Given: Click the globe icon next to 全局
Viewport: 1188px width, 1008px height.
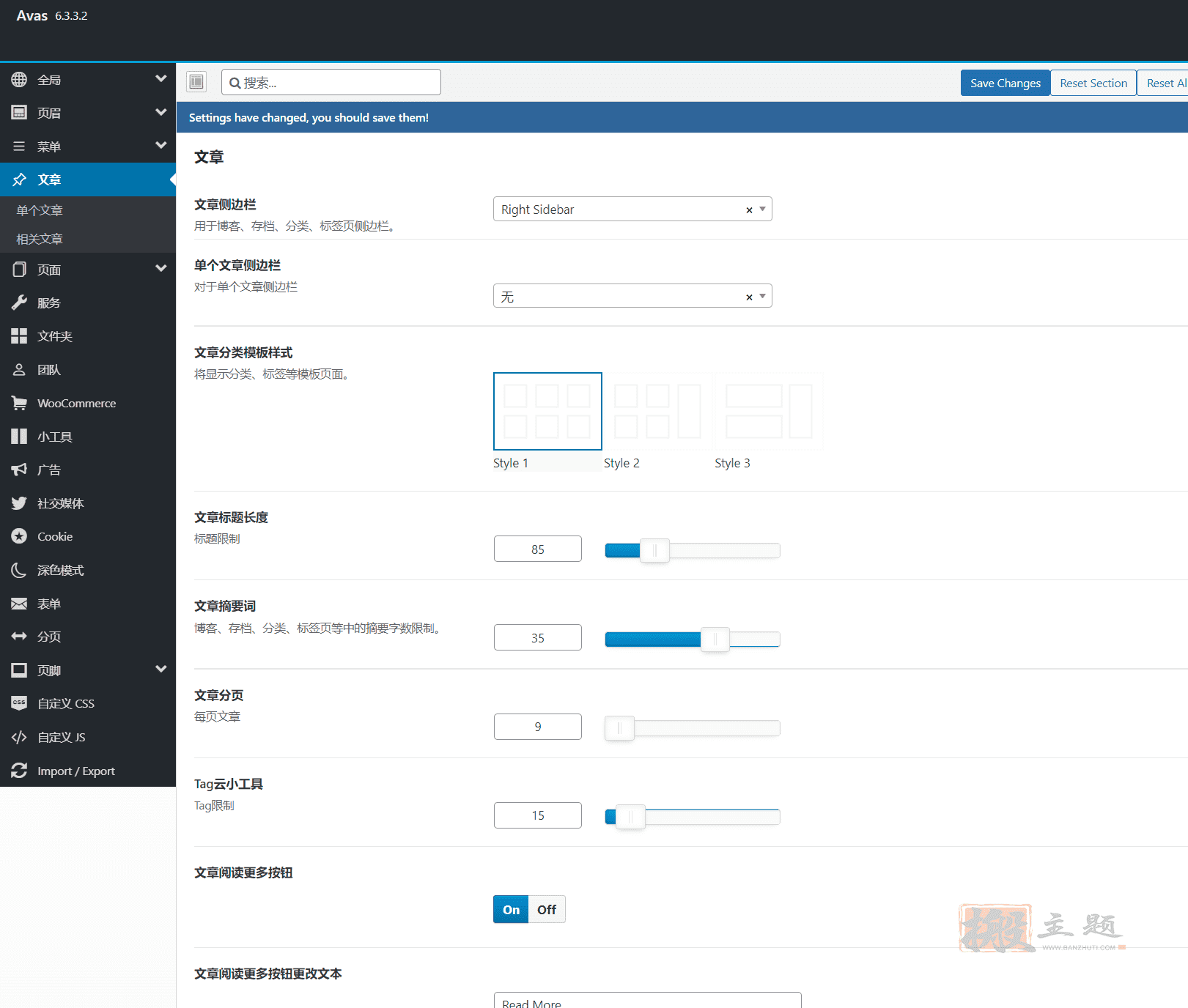Looking at the screenshot, I should point(19,79).
